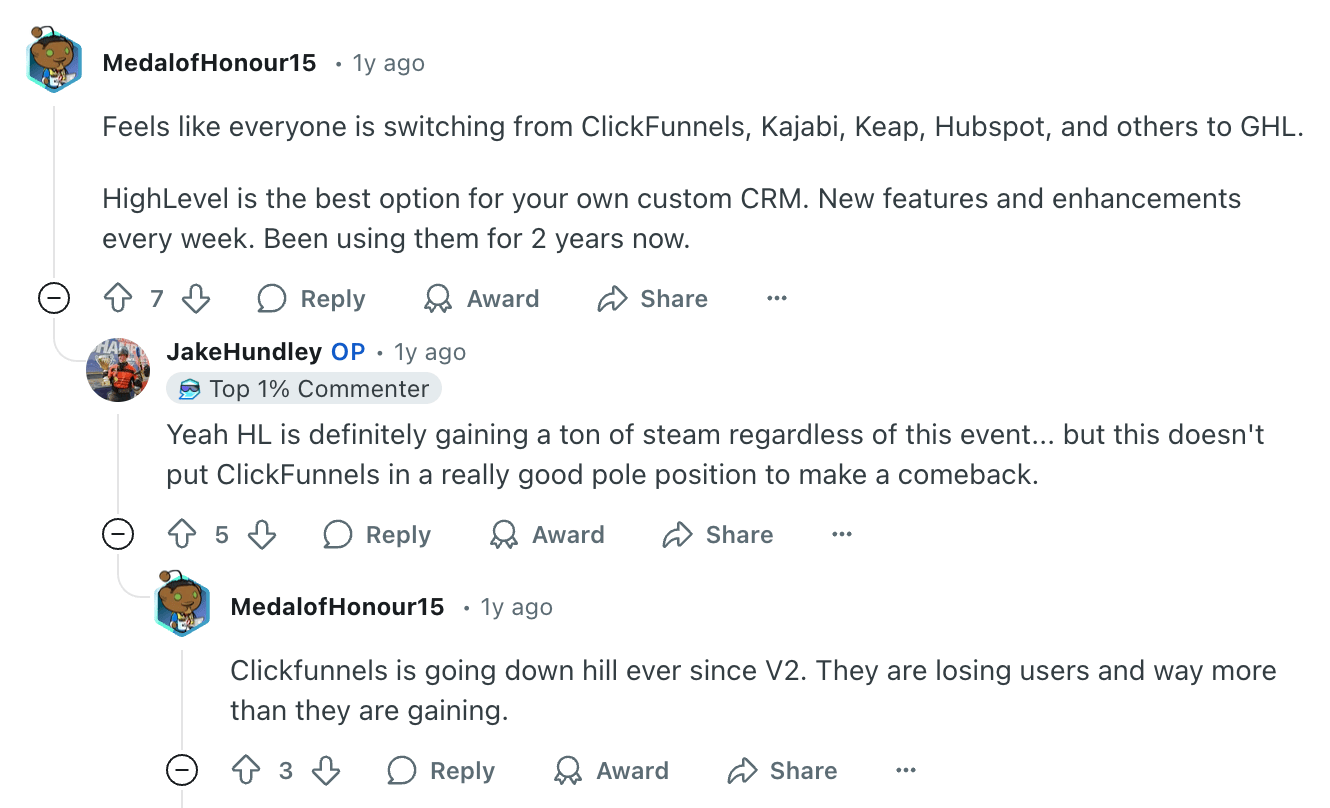Open JakeHundley's user profile link
Image resolution: width=1330 pixels, height=808 pixels.
[244, 352]
